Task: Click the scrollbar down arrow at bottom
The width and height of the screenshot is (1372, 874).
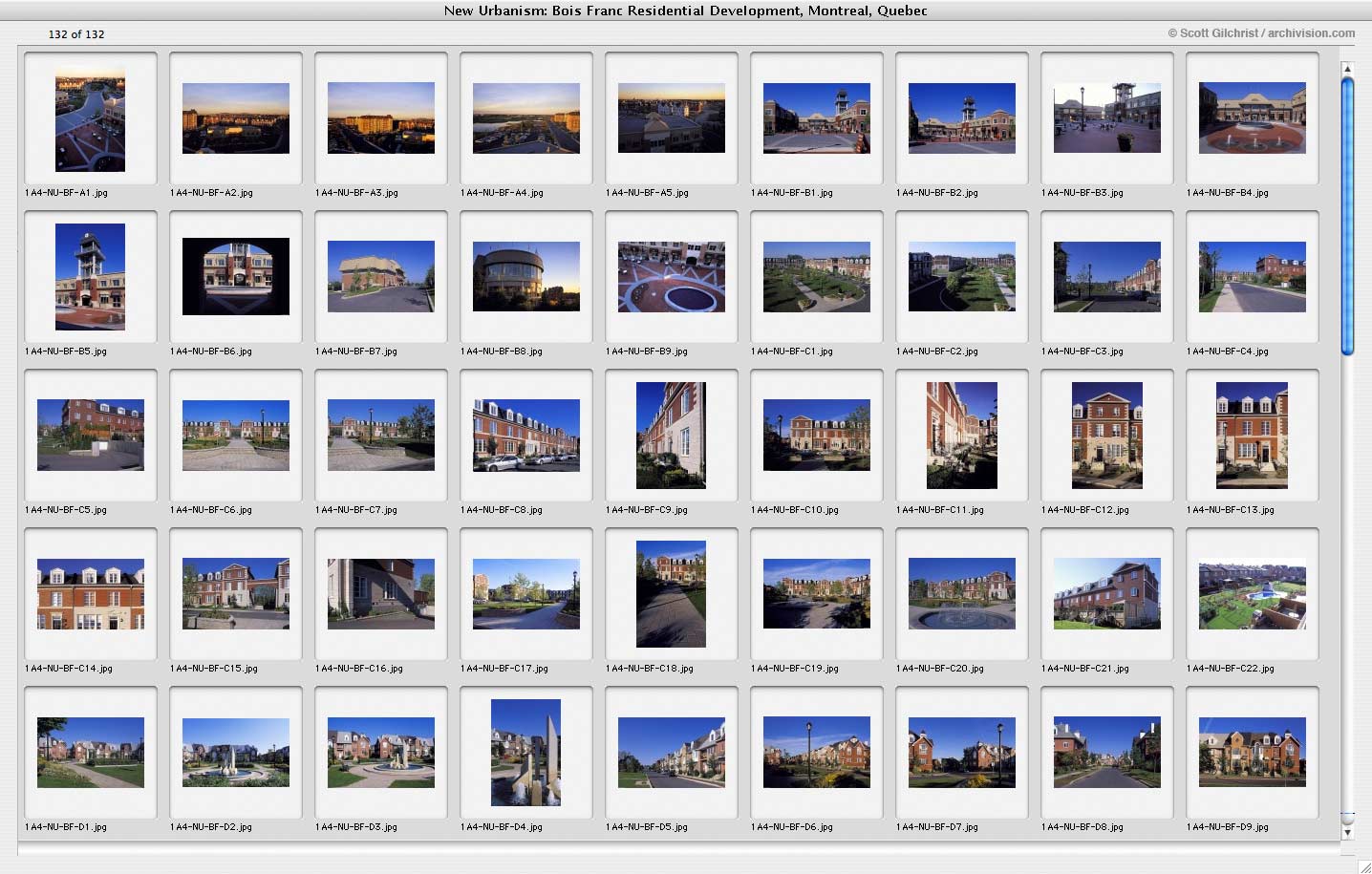Action: click(1347, 833)
